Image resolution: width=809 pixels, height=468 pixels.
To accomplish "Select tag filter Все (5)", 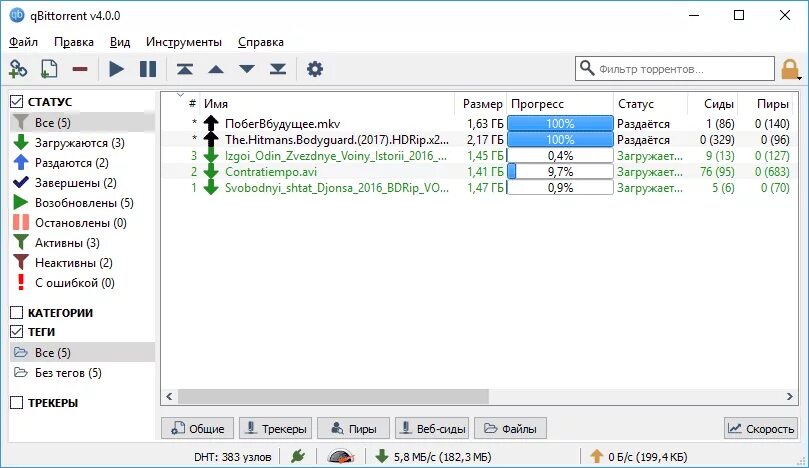I will [82, 352].
